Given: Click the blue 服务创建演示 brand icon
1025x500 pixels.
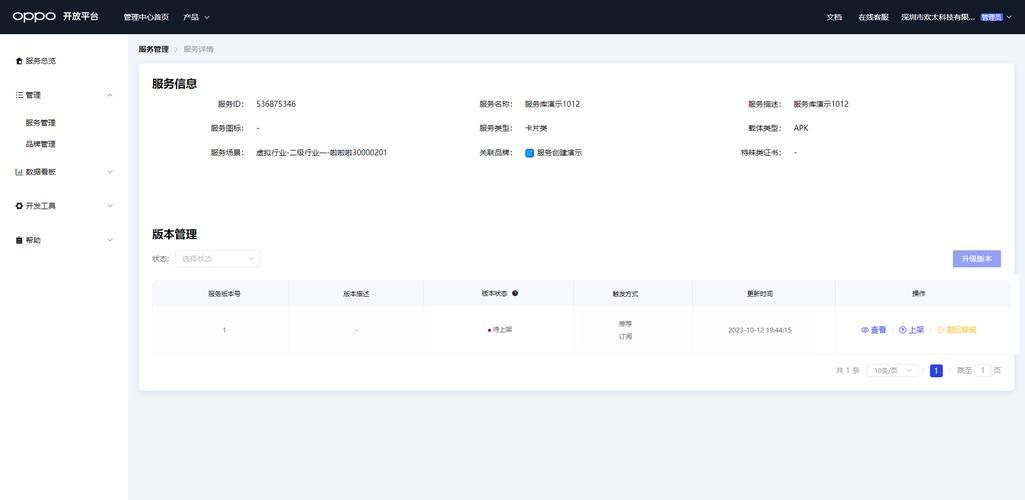Looking at the screenshot, I should [x=530, y=153].
